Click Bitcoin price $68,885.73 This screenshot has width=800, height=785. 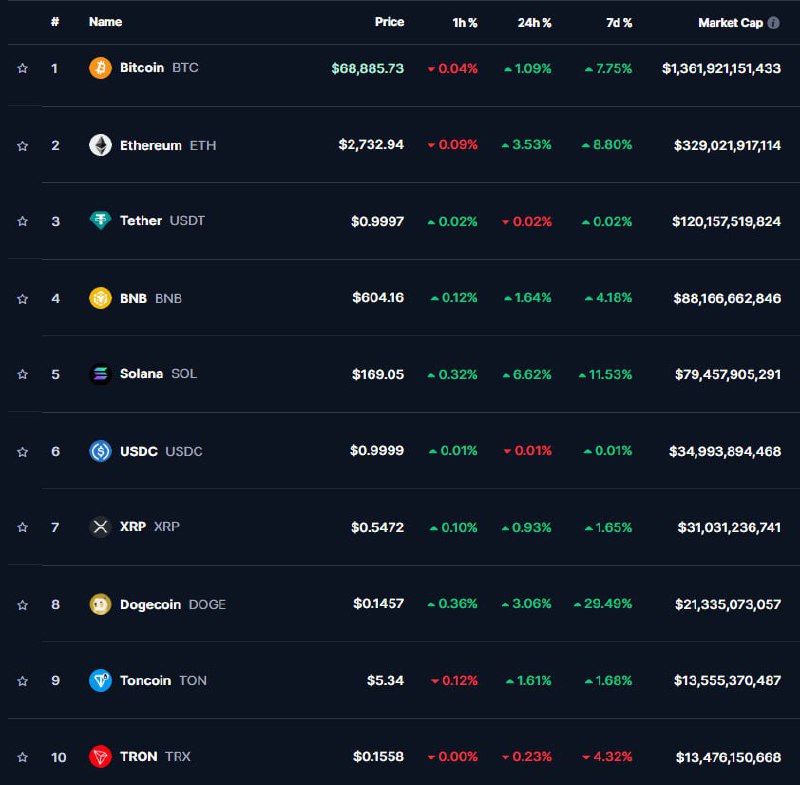[367, 68]
